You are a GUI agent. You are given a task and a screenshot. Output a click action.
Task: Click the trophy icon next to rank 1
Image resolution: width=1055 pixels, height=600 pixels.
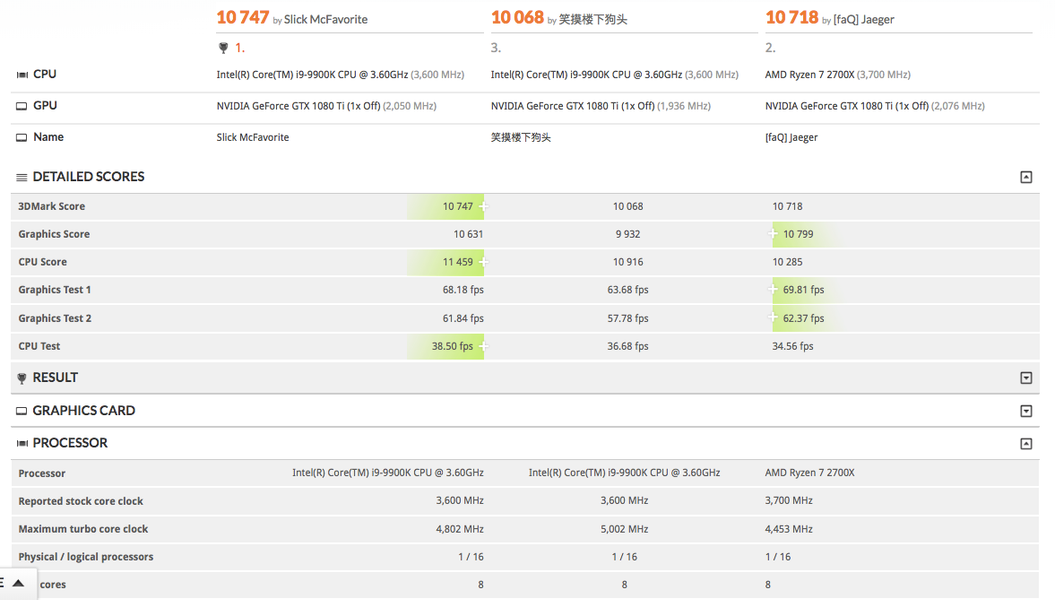pos(223,47)
